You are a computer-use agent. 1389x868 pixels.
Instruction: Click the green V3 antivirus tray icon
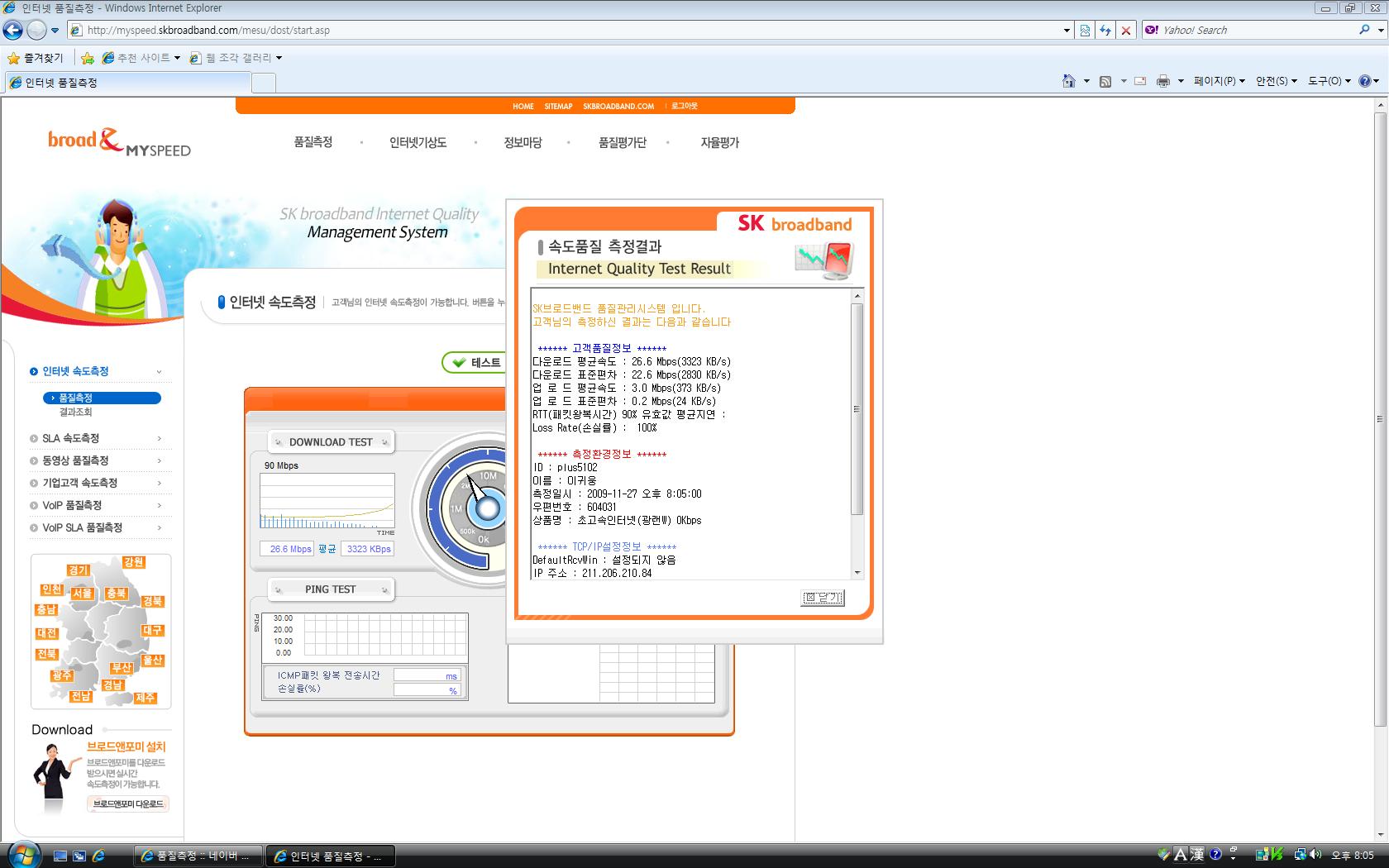pos(1277,855)
